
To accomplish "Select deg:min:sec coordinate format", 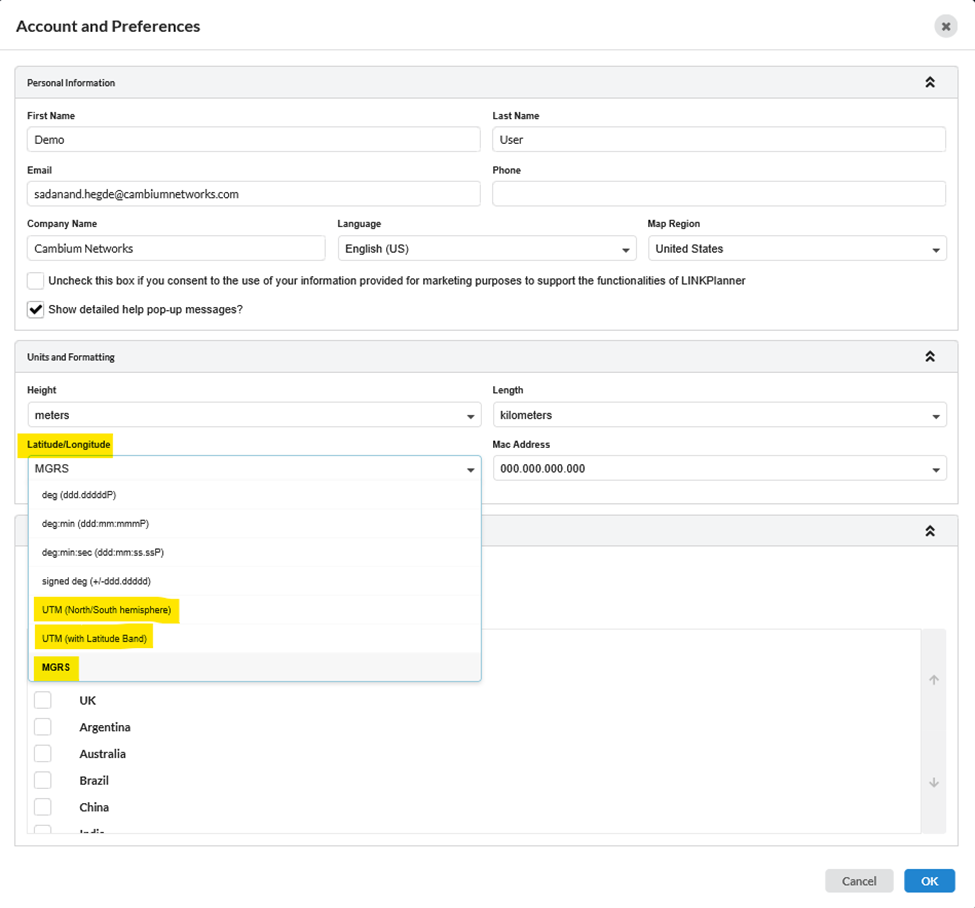I will coord(102,552).
